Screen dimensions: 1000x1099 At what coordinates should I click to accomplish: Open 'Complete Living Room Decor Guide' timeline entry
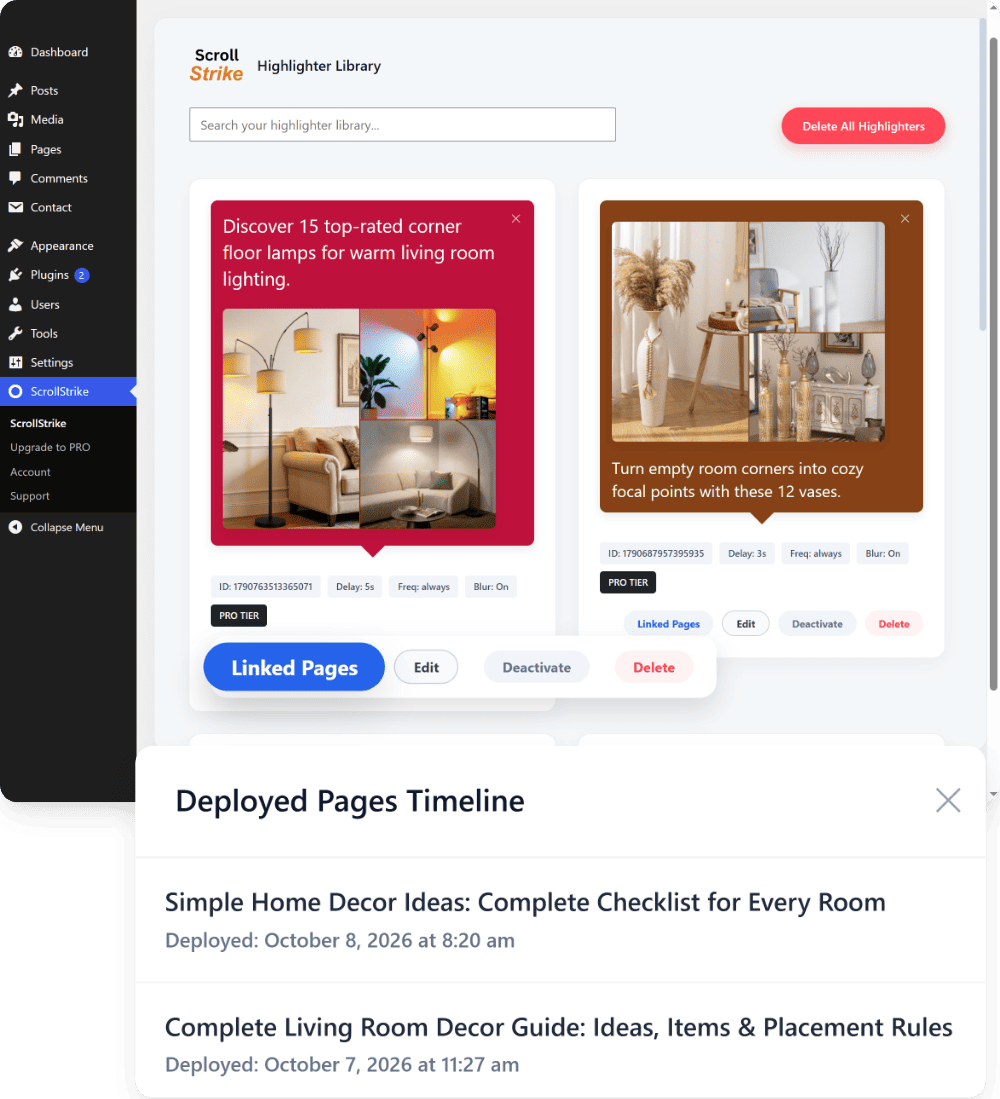[561, 1044]
